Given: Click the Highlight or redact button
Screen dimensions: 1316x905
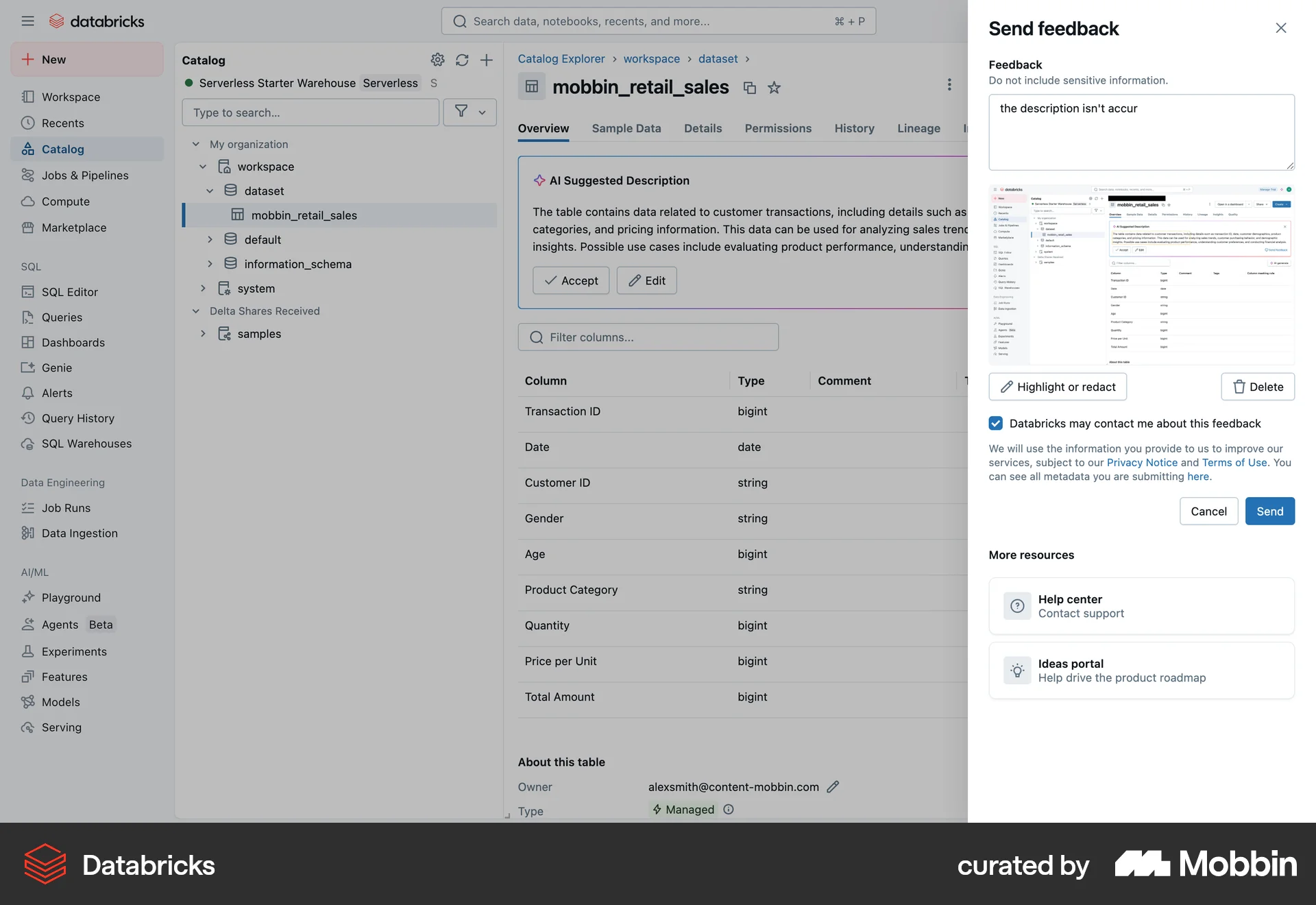Looking at the screenshot, I should coord(1057,387).
